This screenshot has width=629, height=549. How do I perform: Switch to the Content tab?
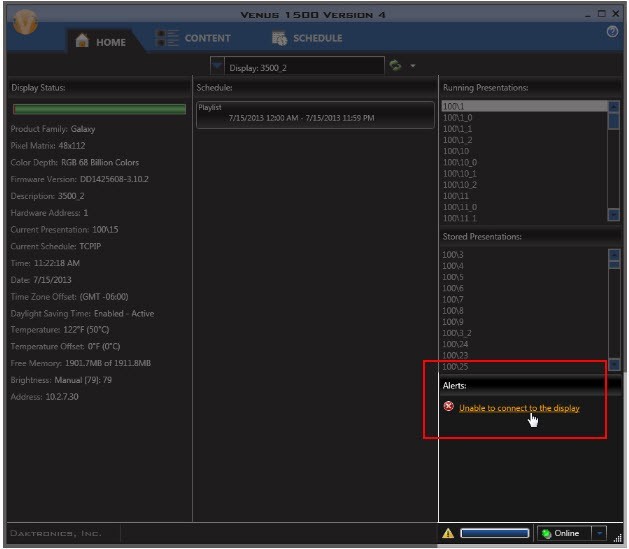[194, 38]
